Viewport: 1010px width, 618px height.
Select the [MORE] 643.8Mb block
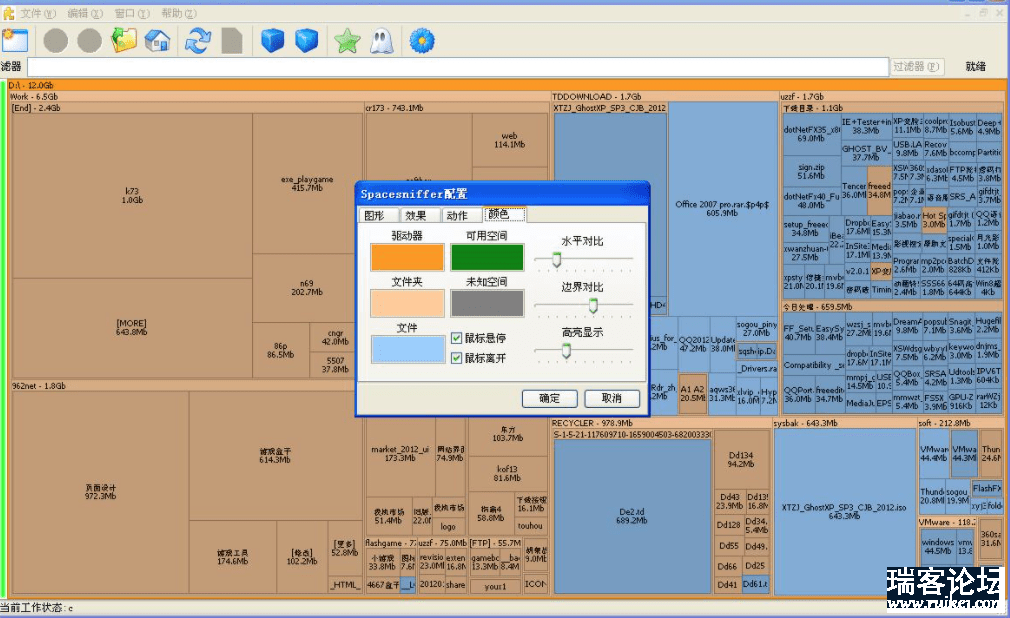click(132, 327)
